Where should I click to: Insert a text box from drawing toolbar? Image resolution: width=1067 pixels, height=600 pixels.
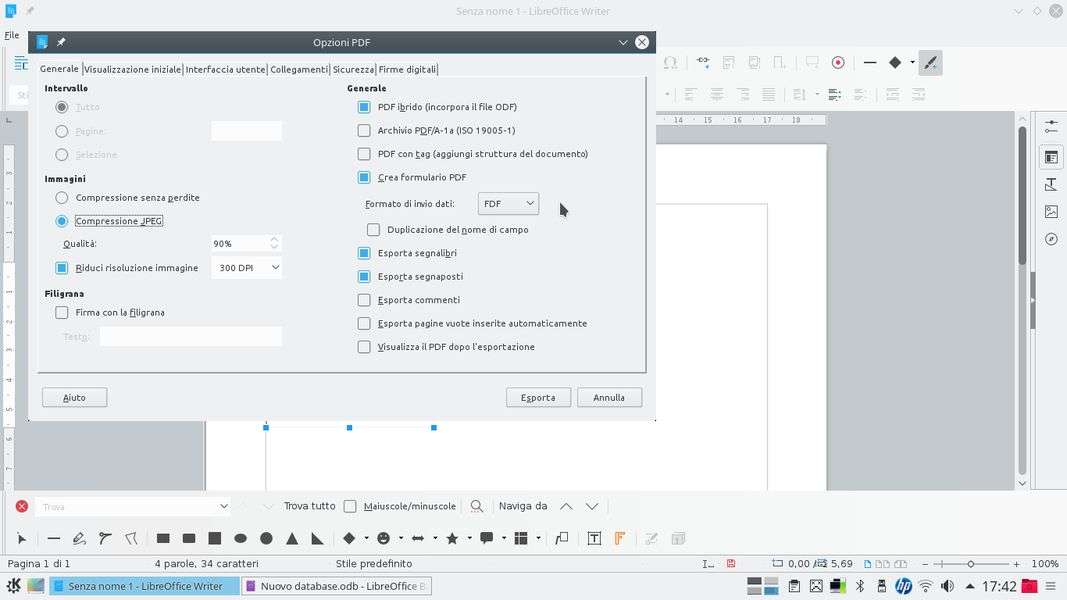point(594,538)
